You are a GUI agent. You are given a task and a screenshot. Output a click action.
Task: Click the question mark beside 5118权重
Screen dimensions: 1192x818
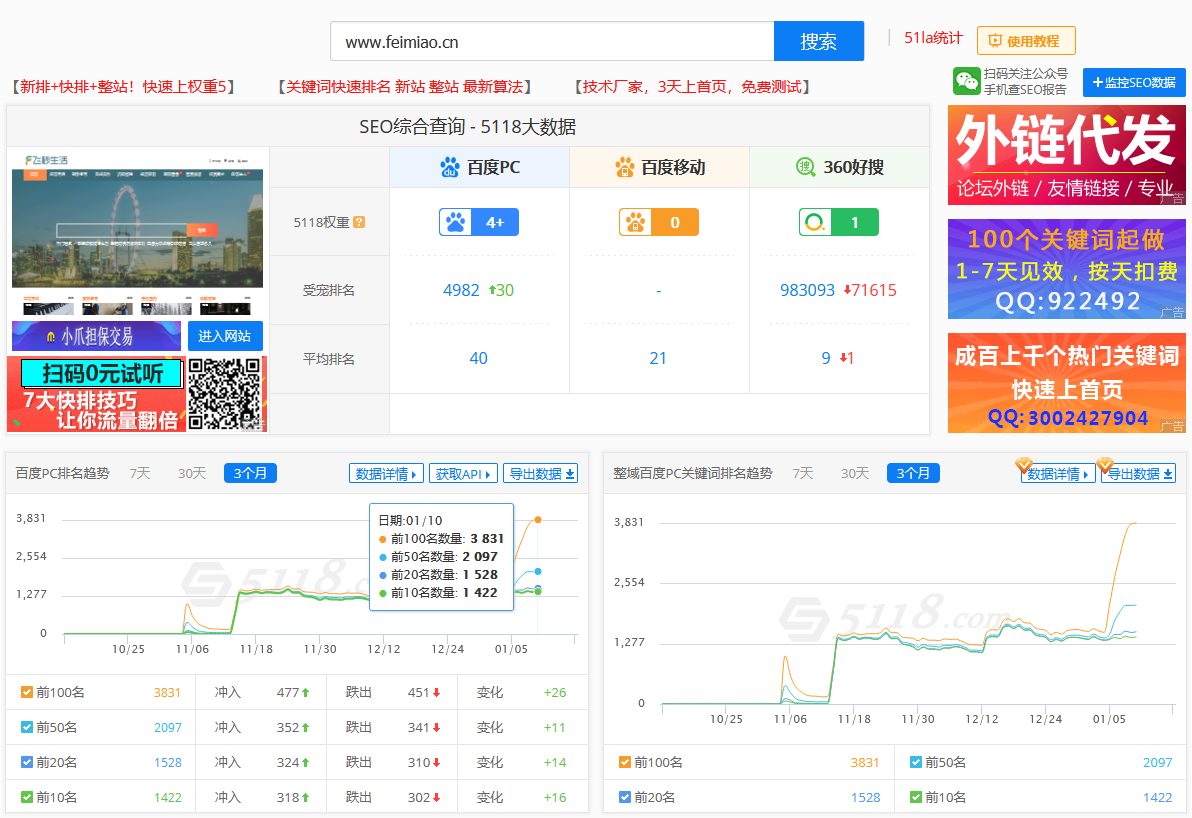tap(360, 222)
